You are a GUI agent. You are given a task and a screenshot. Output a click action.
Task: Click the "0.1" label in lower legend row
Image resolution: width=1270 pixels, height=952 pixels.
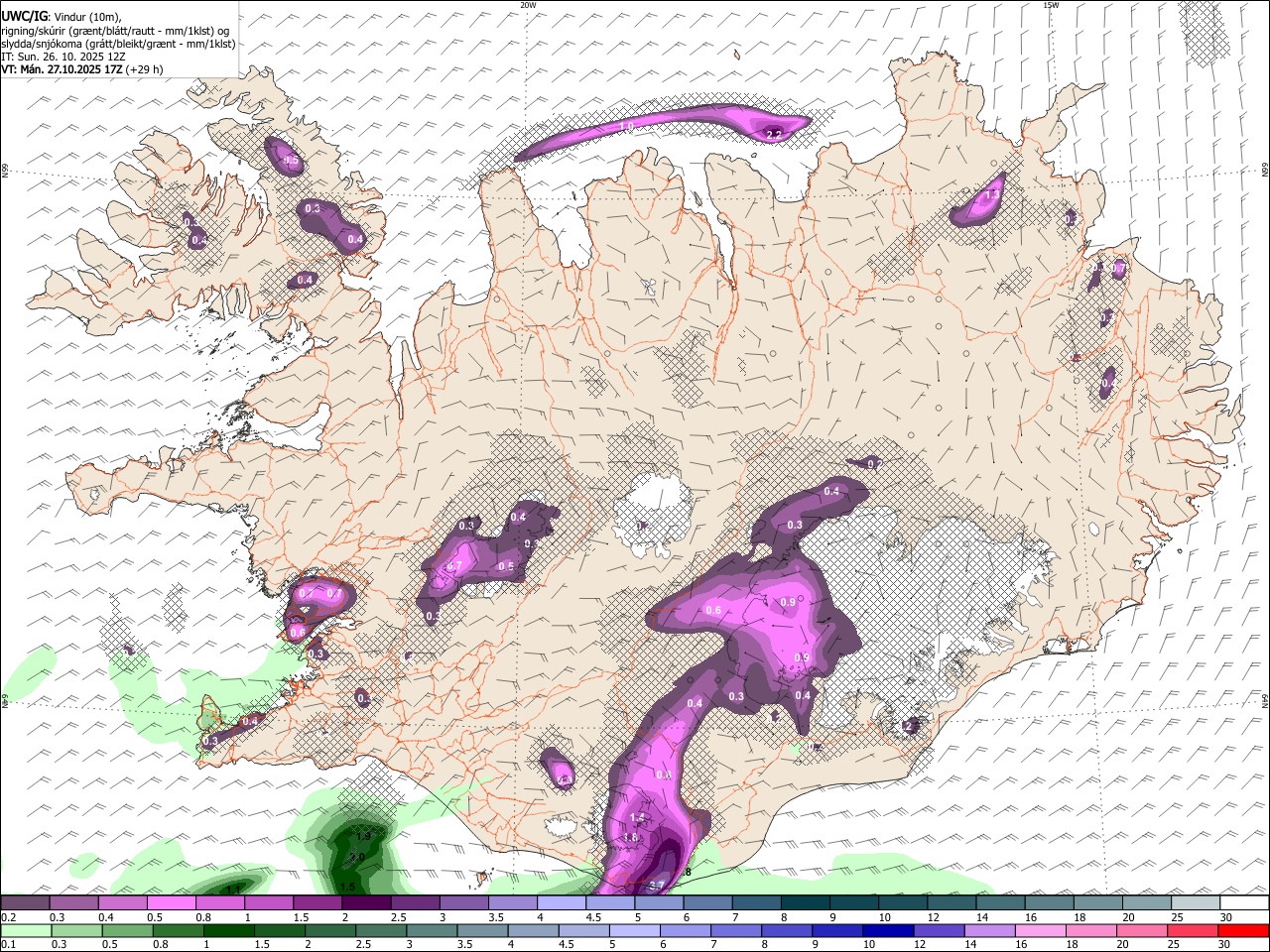click(7, 944)
